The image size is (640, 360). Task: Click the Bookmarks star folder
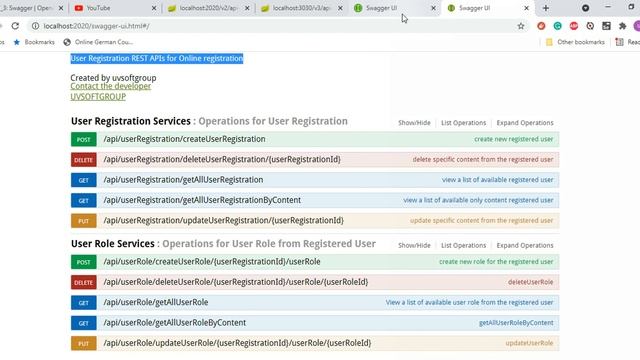(34, 42)
